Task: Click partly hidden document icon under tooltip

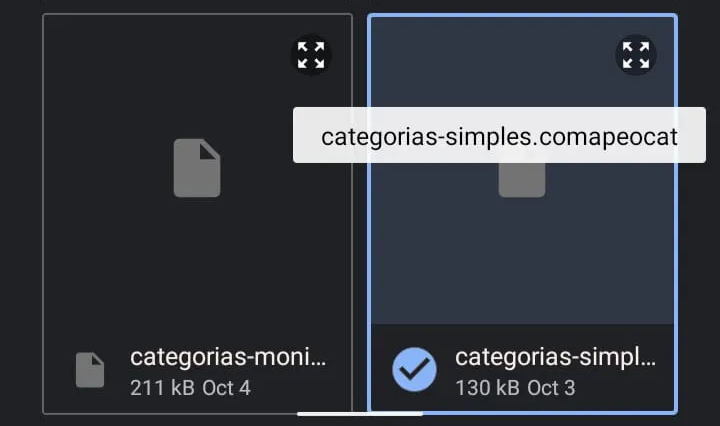Action: 522,181
